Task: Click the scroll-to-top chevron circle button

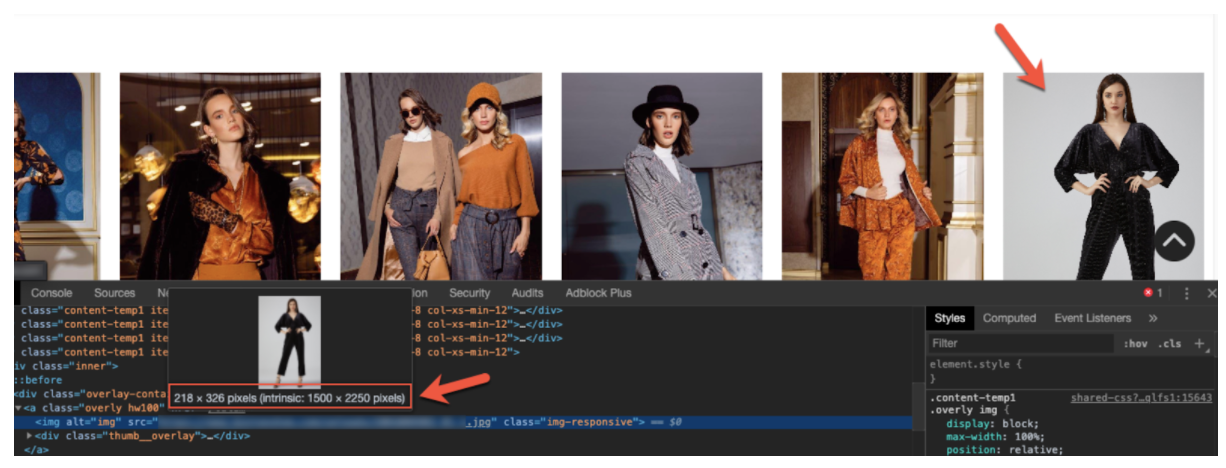Action: [x=1174, y=240]
